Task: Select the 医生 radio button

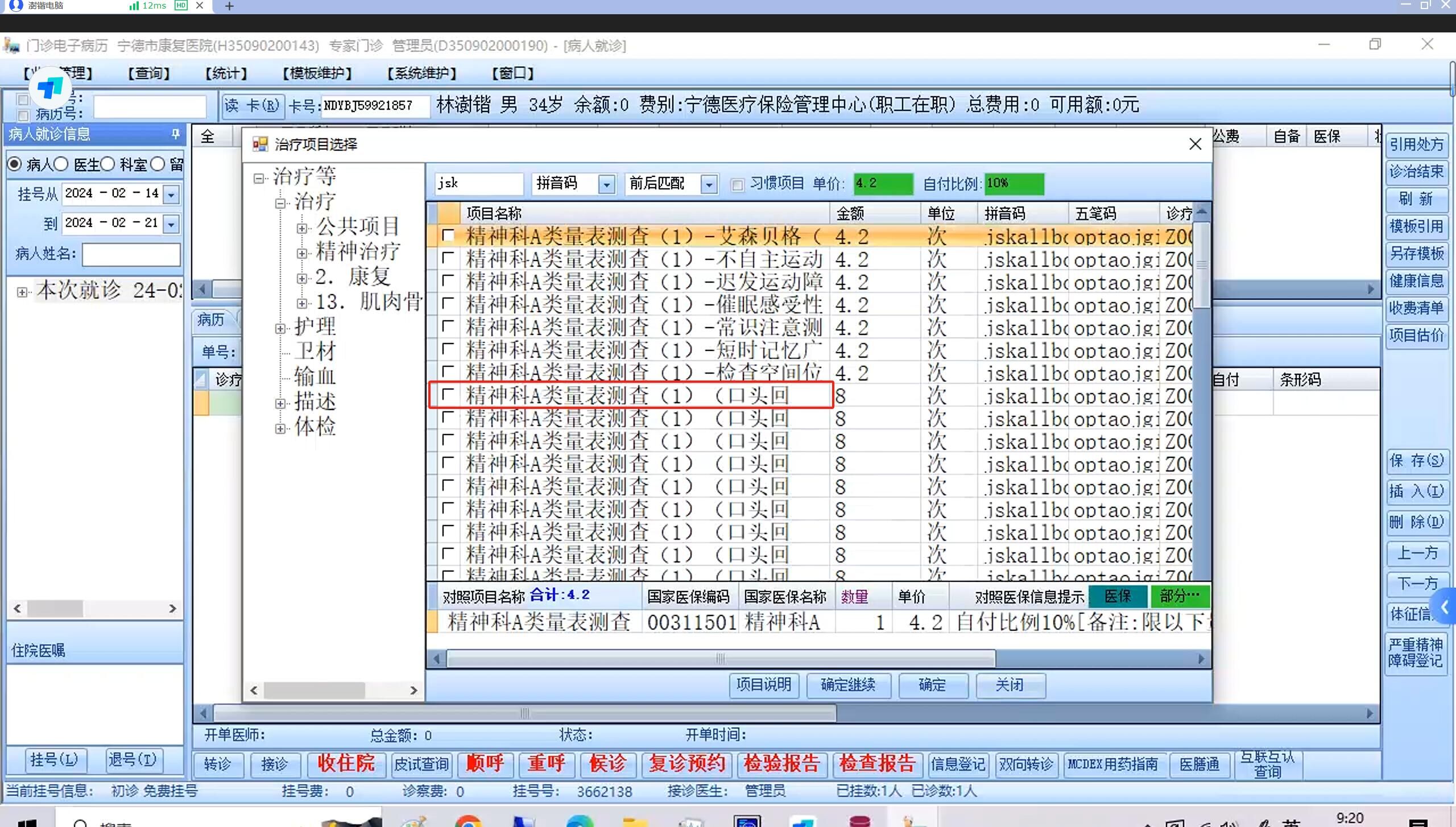Action: (x=61, y=165)
